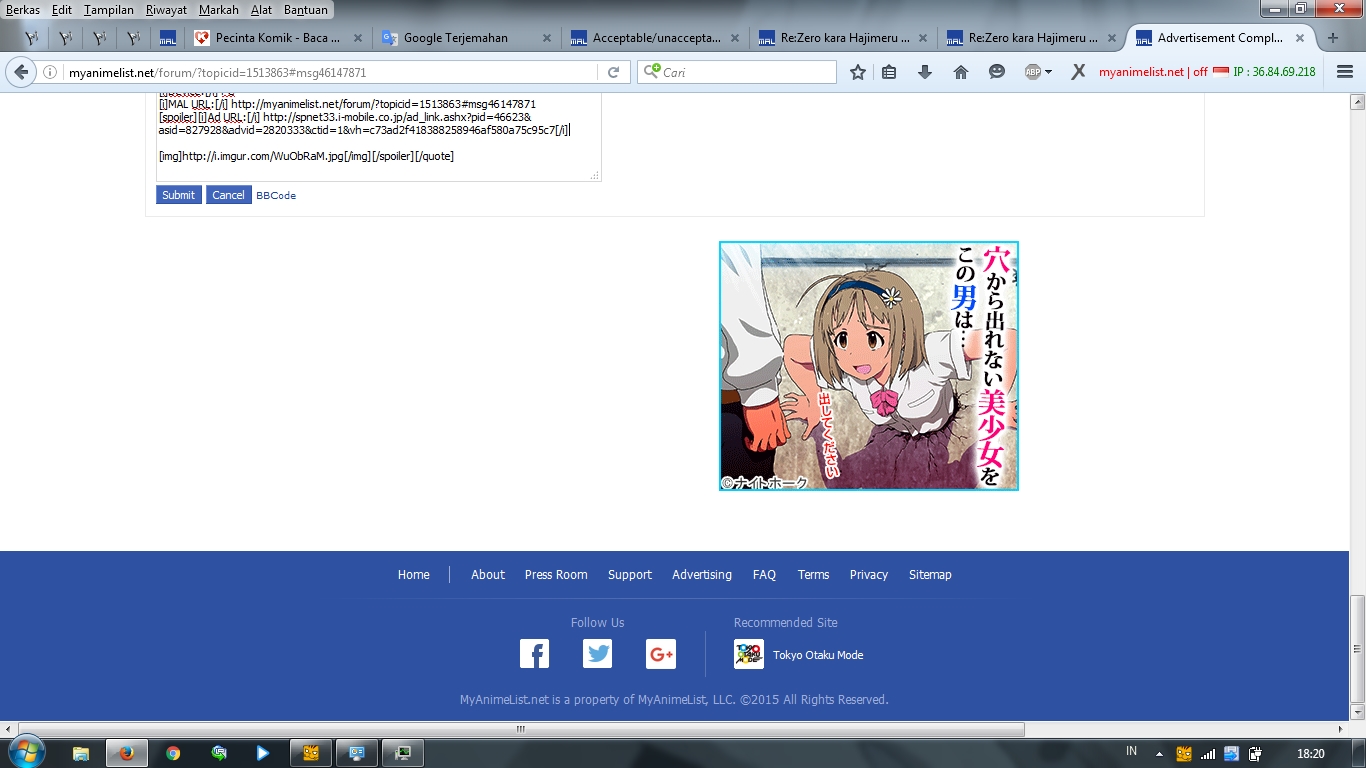
Task: Click the vertical scrollbar down arrow
Action: tap(1357, 712)
